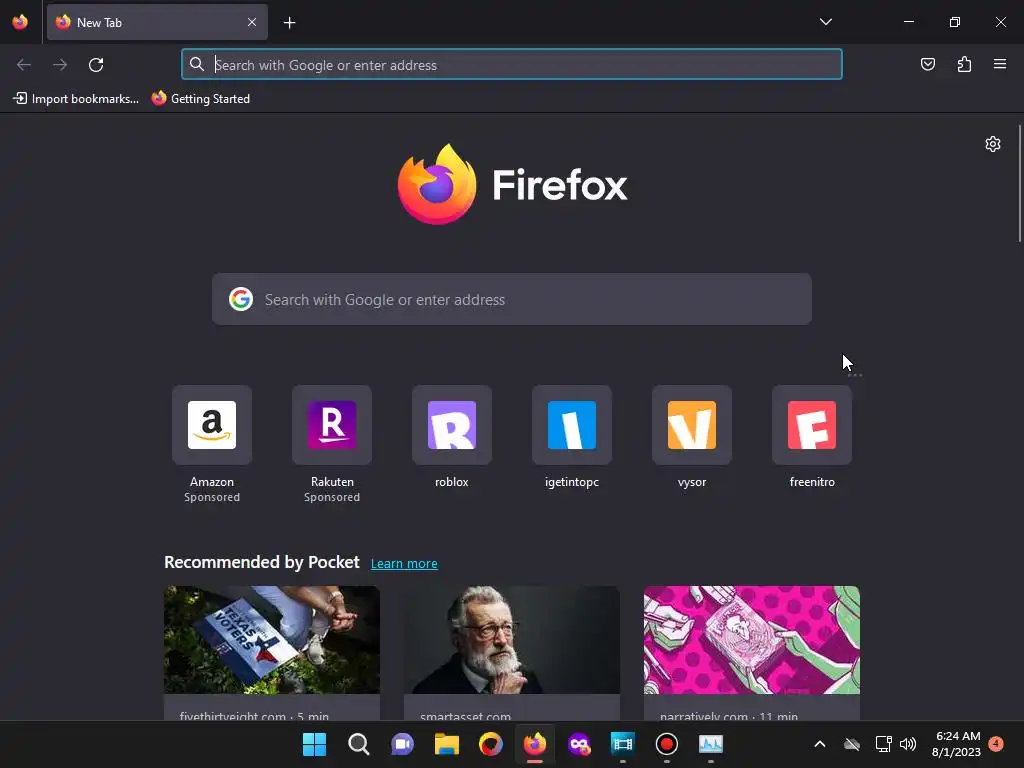Viewport: 1024px width, 768px height.
Task: Open the Texas Voters article thumbnail
Action: click(272, 640)
